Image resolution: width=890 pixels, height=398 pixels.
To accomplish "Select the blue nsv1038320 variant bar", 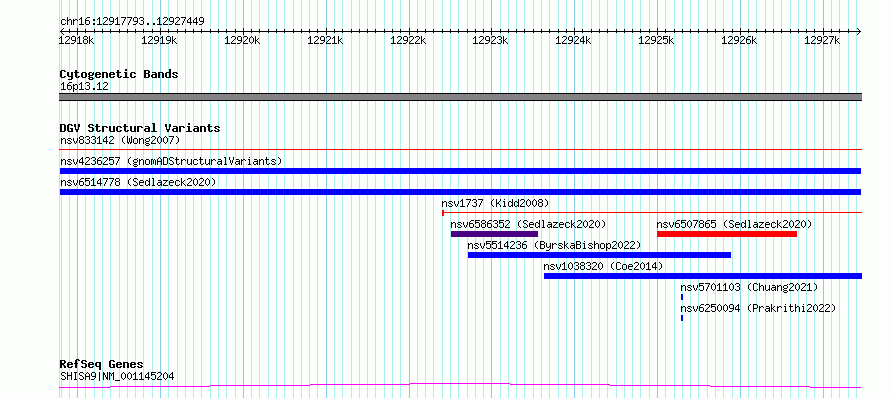I will coord(703,276).
